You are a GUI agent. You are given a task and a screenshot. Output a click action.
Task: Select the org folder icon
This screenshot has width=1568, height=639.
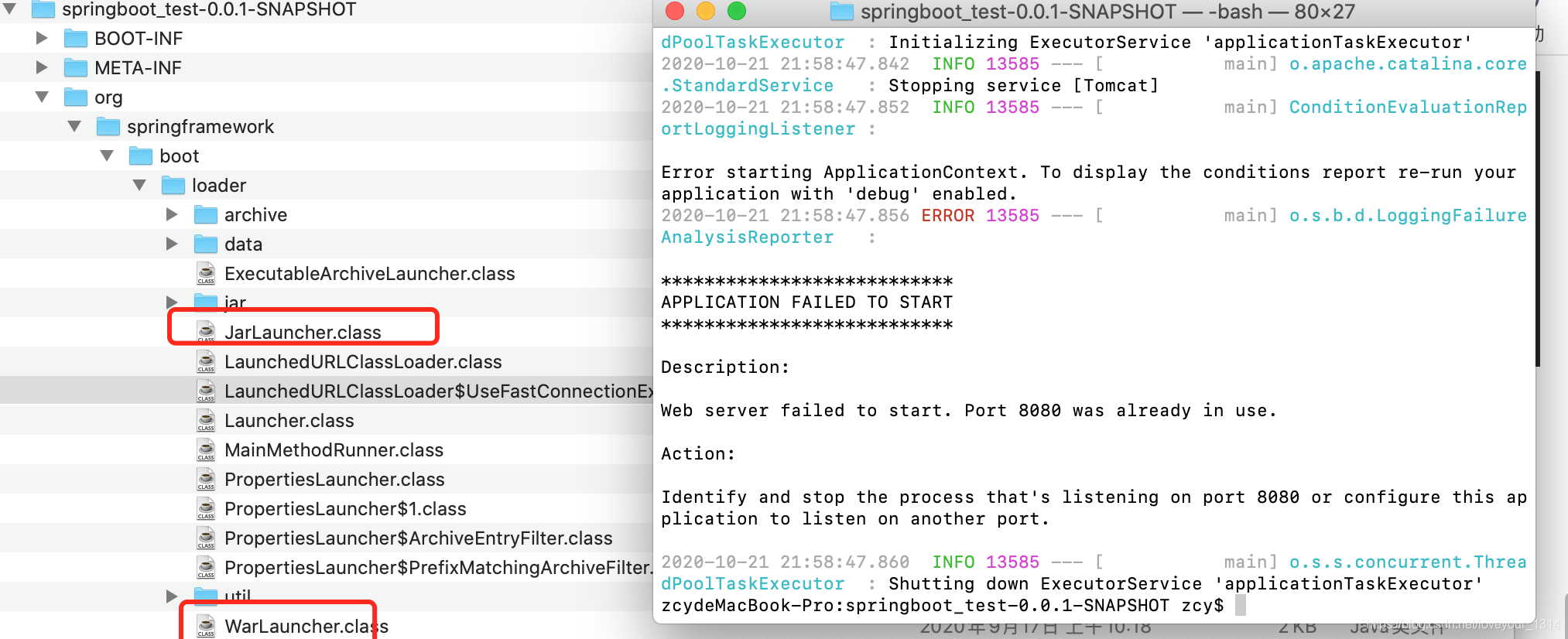click(x=75, y=97)
